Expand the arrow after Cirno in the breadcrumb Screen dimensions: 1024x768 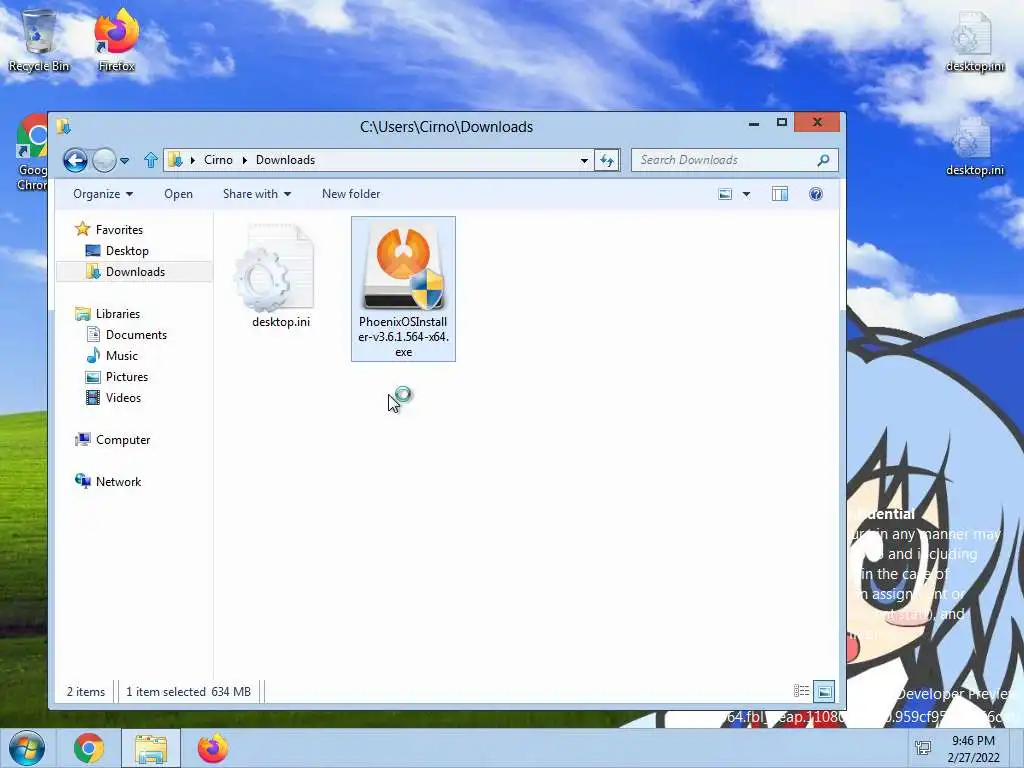[245, 160]
